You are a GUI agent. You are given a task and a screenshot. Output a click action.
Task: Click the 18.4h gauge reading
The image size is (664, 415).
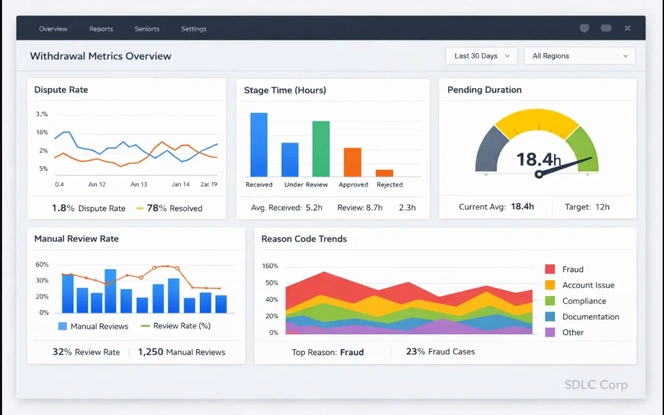point(539,160)
